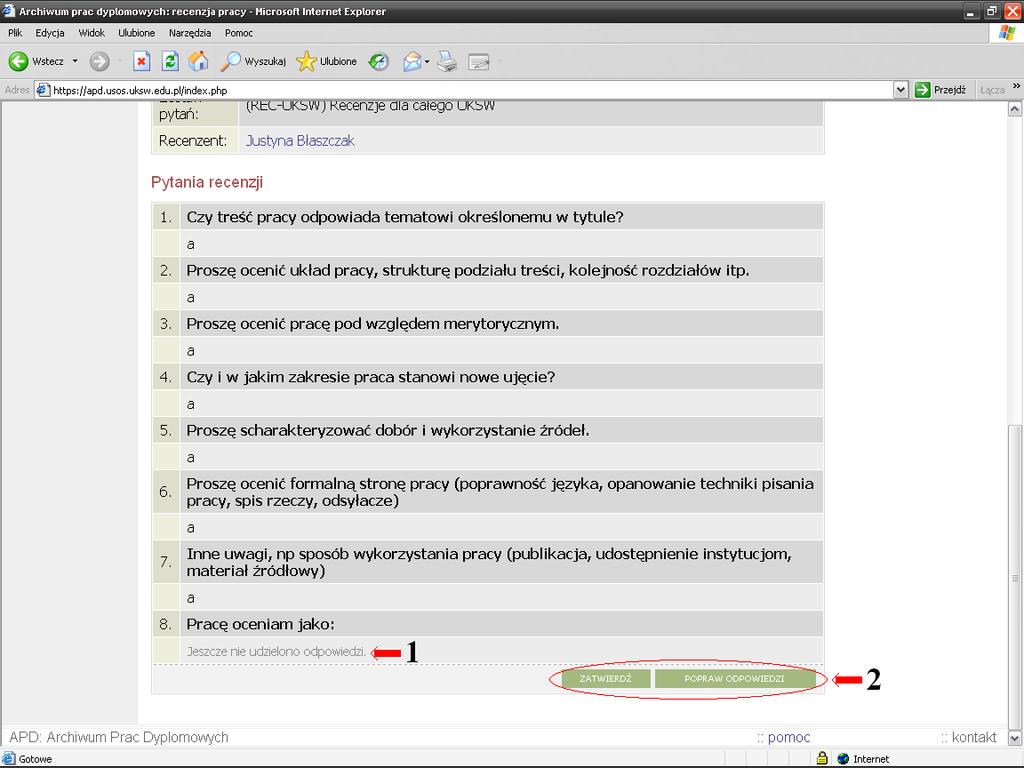
Task: Click question 7 'Inne uwagi, np sposób wykorzystania pracy'
Action: pos(489,562)
